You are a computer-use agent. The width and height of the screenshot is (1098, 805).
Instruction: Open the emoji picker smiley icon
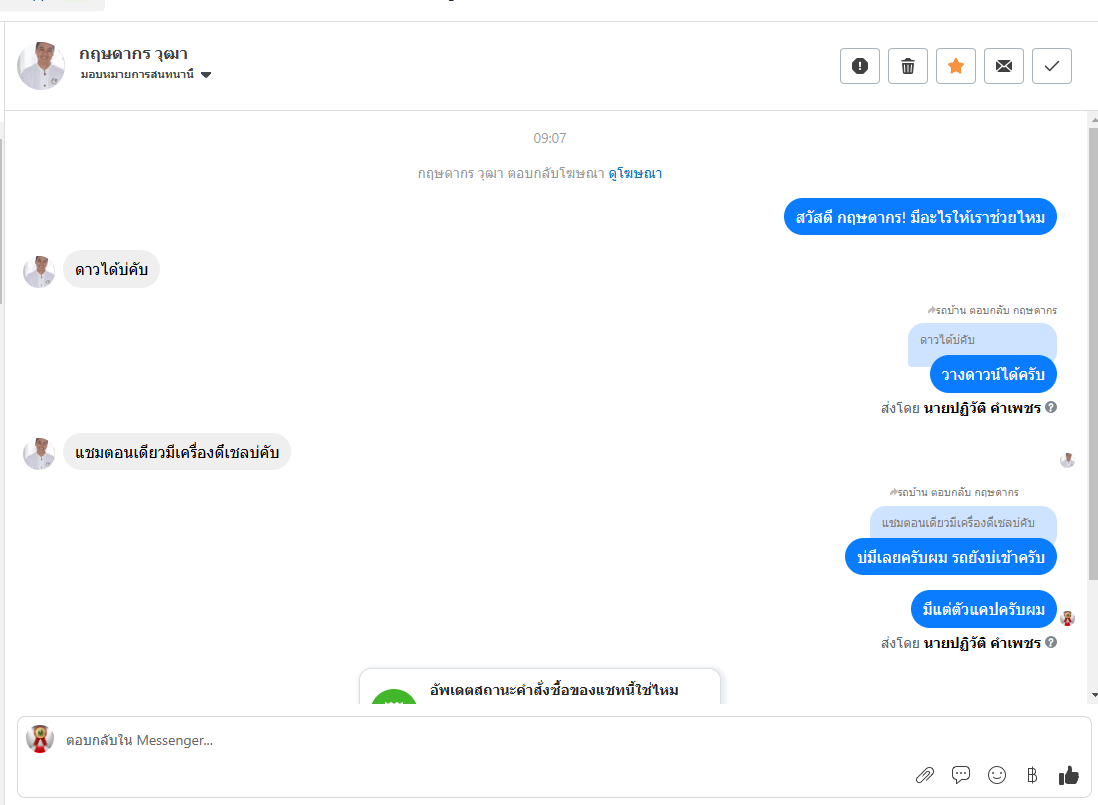pos(996,775)
